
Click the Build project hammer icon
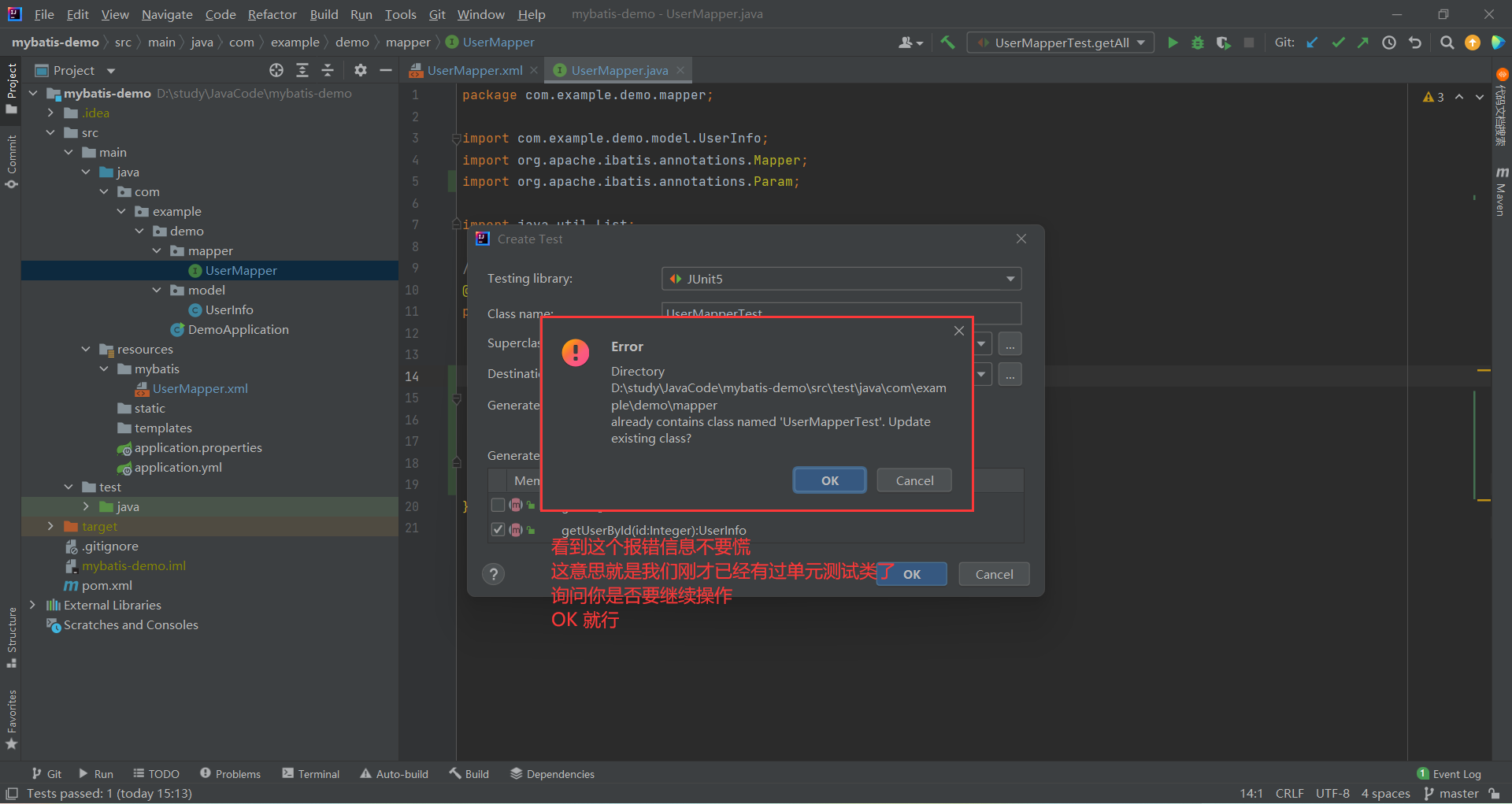(947, 43)
